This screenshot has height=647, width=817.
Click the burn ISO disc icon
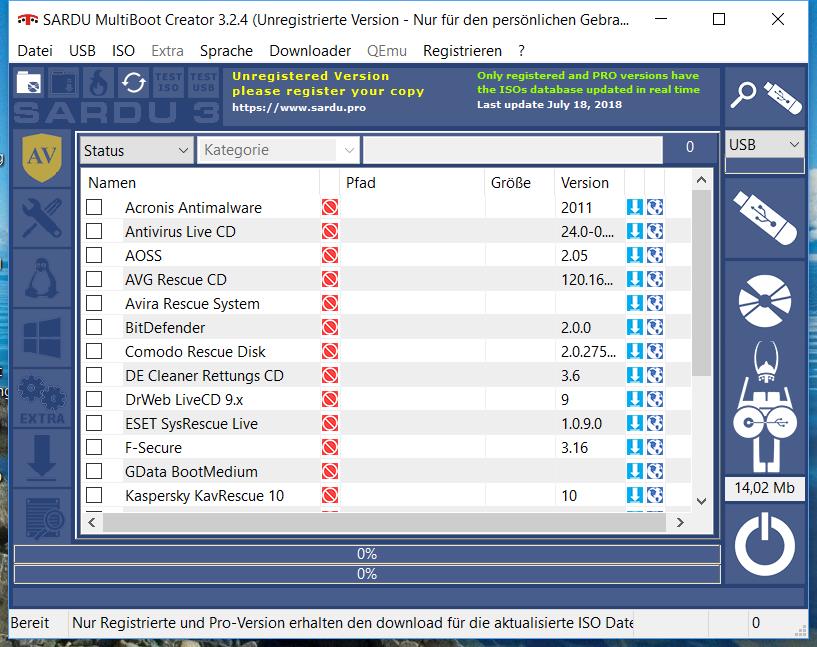click(x=764, y=301)
